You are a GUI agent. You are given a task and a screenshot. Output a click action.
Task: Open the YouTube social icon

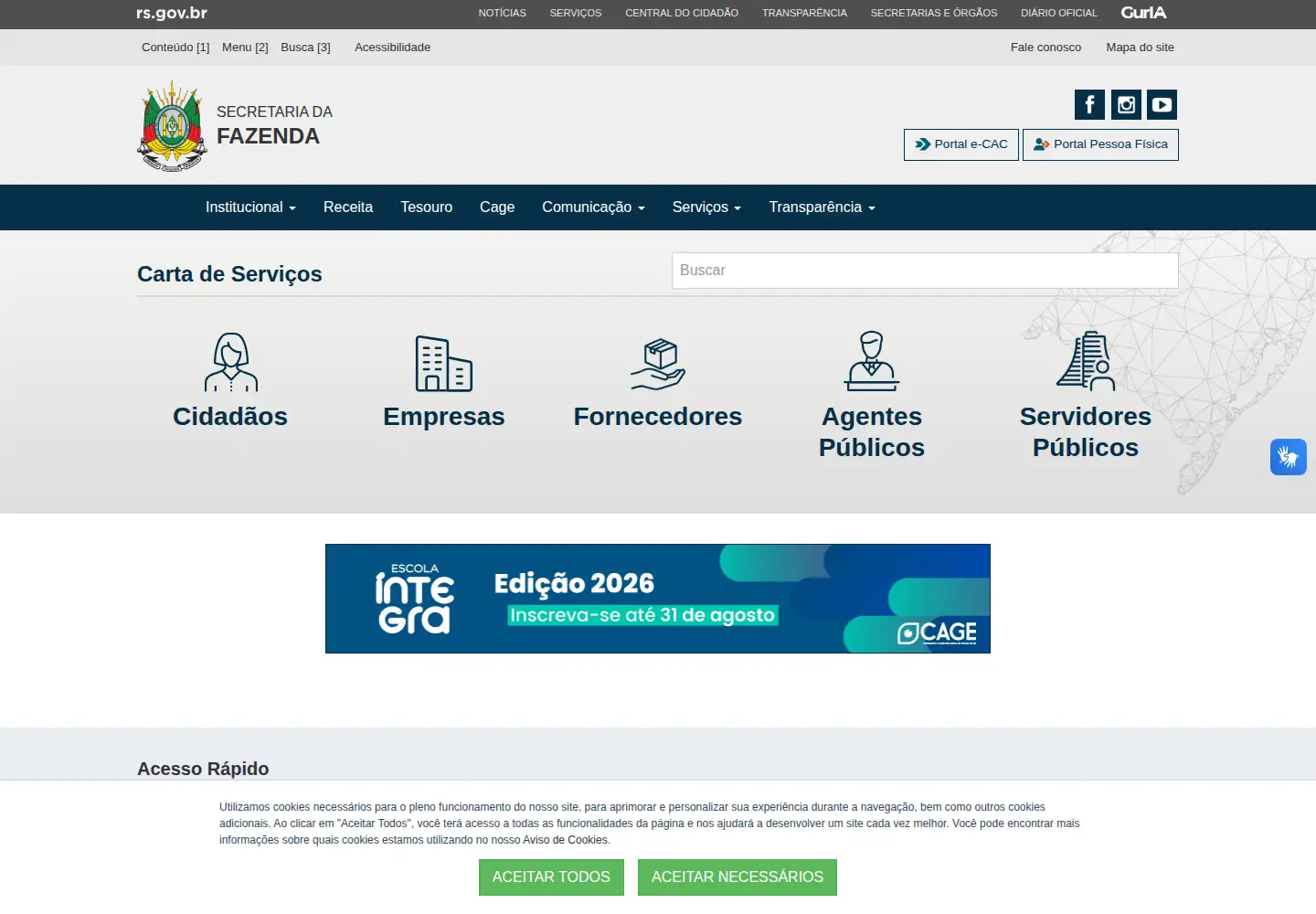point(1162,104)
